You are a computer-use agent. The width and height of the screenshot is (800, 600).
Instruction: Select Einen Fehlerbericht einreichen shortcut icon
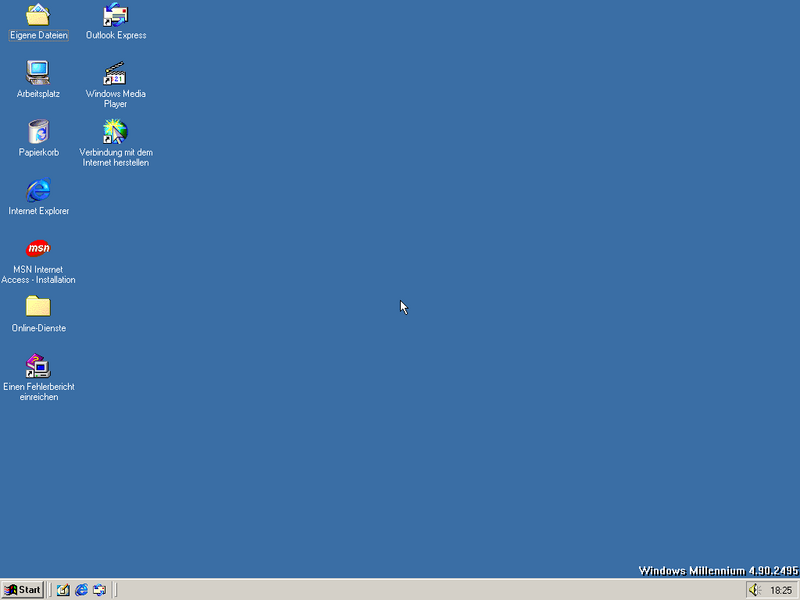[38, 365]
